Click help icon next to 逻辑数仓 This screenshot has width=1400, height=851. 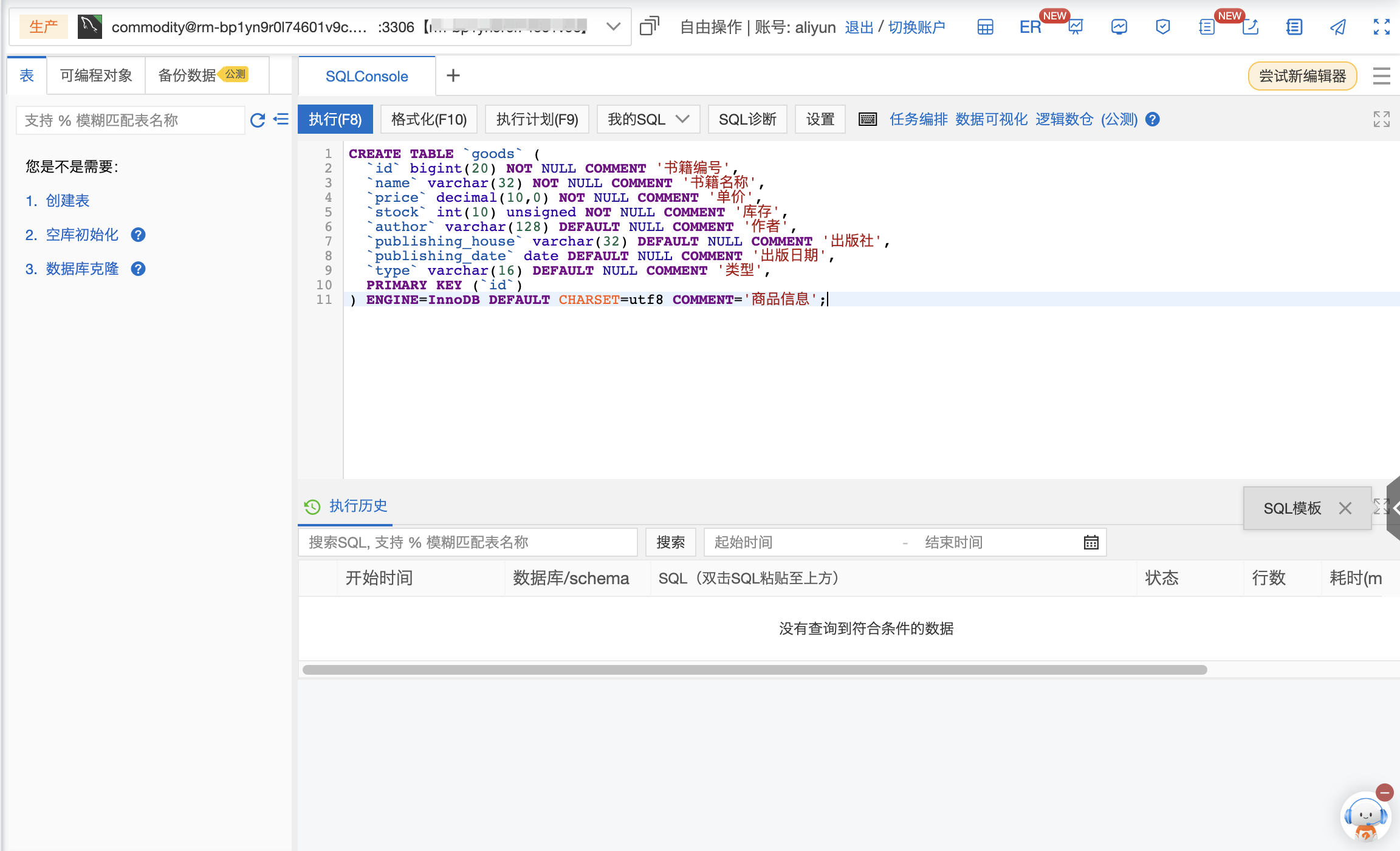pos(1152,119)
